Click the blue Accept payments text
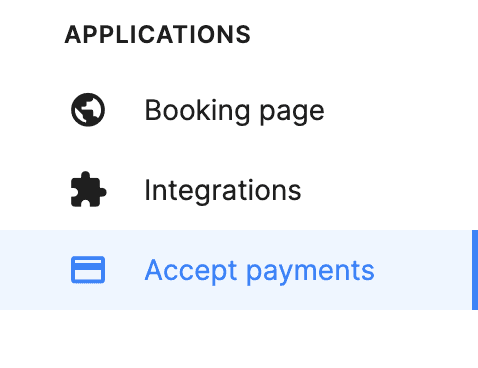Image resolution: width=478 pixels, height=368 pixels. (260, 271)
